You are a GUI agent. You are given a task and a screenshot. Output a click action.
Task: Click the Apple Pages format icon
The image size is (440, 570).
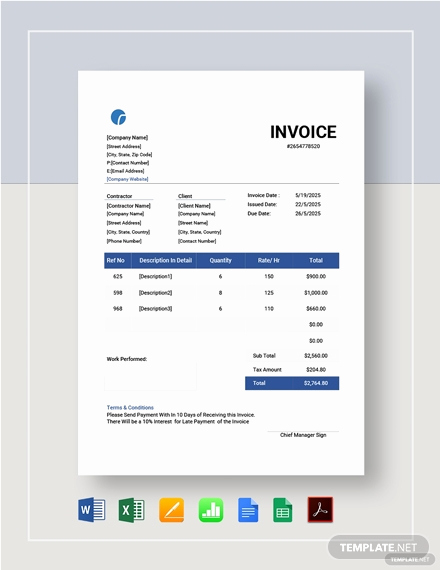coord(171,510)
